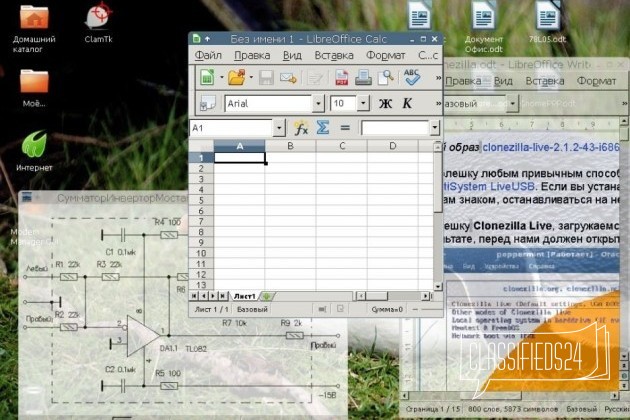Select the Лист1 sheet tab
The width and height of the screenshot is (630, 420).
pos(245,296)
